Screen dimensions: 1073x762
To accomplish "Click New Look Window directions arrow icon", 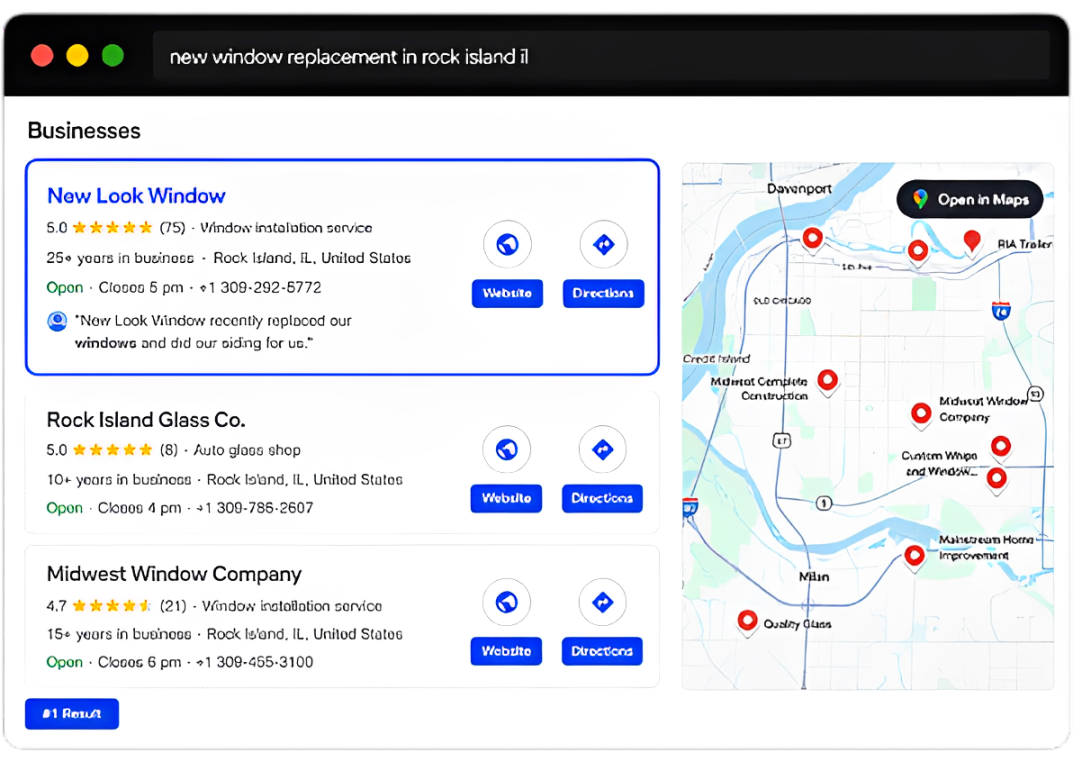I will click(x=603, y=244).
